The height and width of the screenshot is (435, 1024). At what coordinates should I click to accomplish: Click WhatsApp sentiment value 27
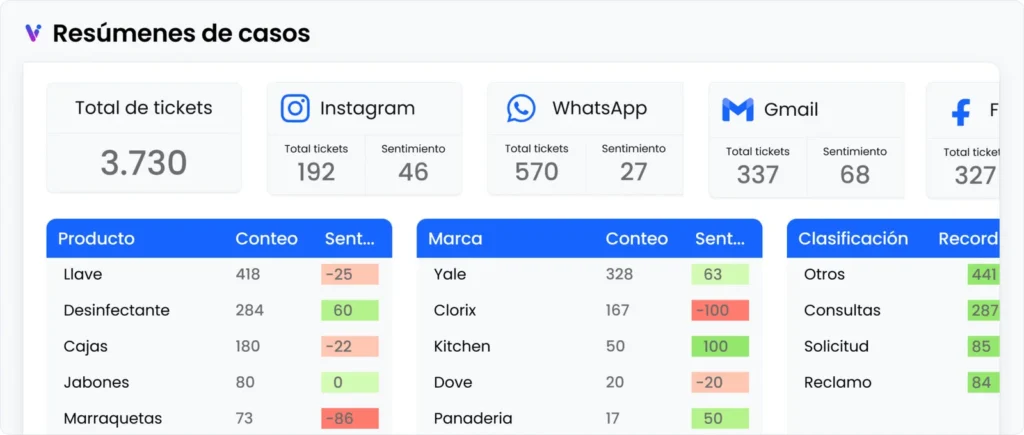point(633,172)
